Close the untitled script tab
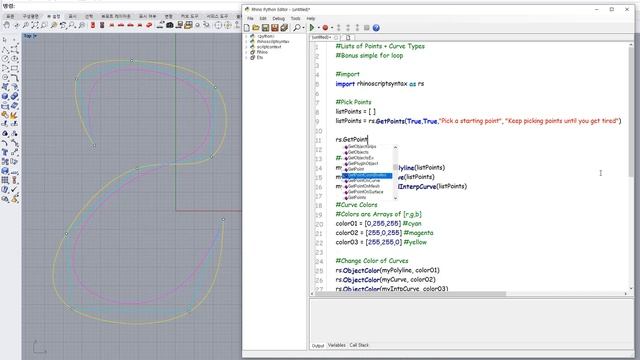The width and height of the screenshot is (640, 360). pos(336,38)
